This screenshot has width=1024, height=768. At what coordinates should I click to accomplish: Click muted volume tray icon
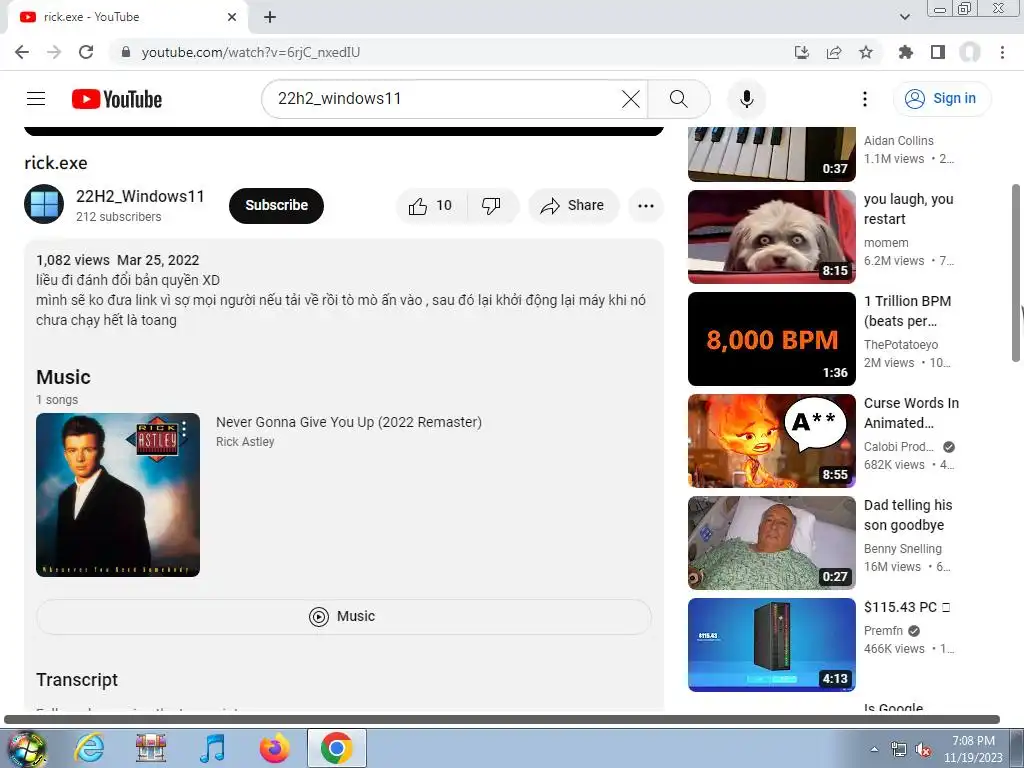tap(923, 750)
